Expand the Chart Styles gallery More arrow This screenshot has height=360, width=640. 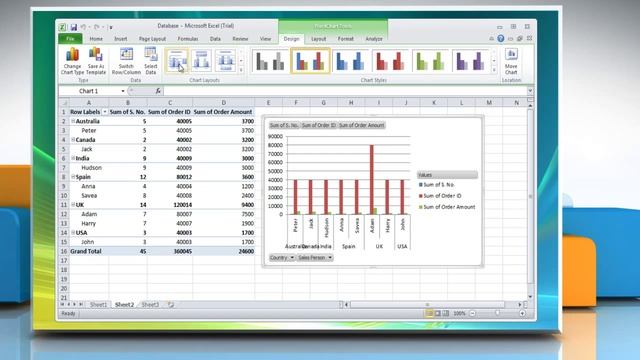tap(494, 70)
